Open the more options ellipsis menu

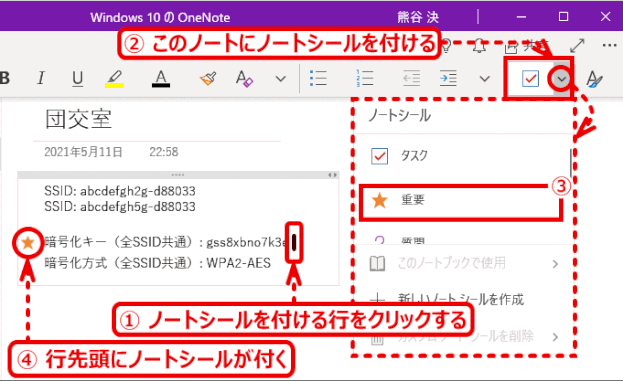[x=609, y=45]
